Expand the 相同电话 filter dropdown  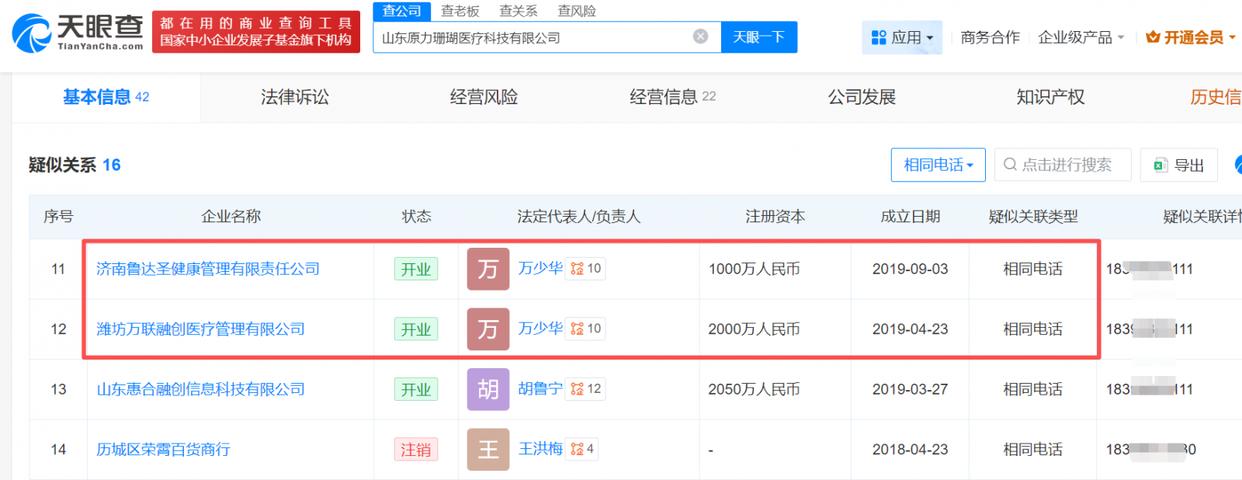click(938, 165)
